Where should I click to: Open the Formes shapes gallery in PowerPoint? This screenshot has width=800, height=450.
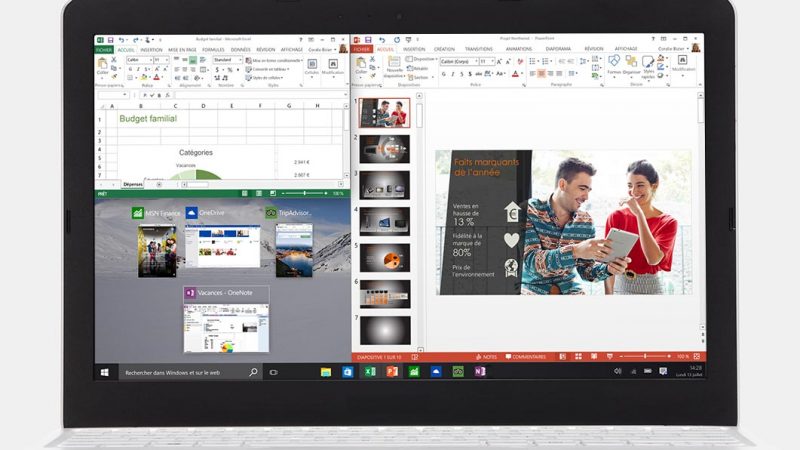coord(614,66)
